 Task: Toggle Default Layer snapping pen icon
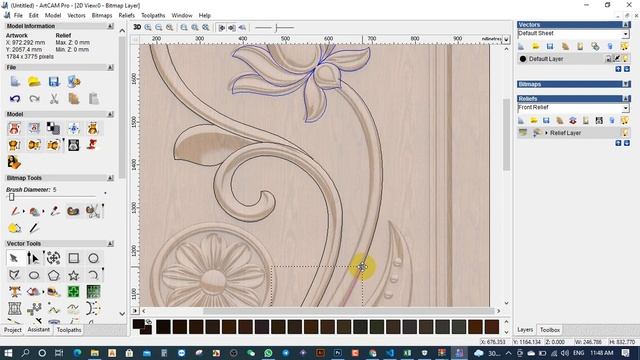click(x=617, y=59)
